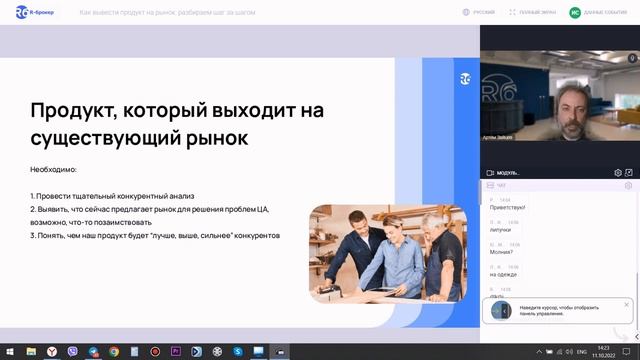Open Adobe Premiere Pro from taskbar
The height and width of the screenshot is (360, 640).
coord(176,351)
